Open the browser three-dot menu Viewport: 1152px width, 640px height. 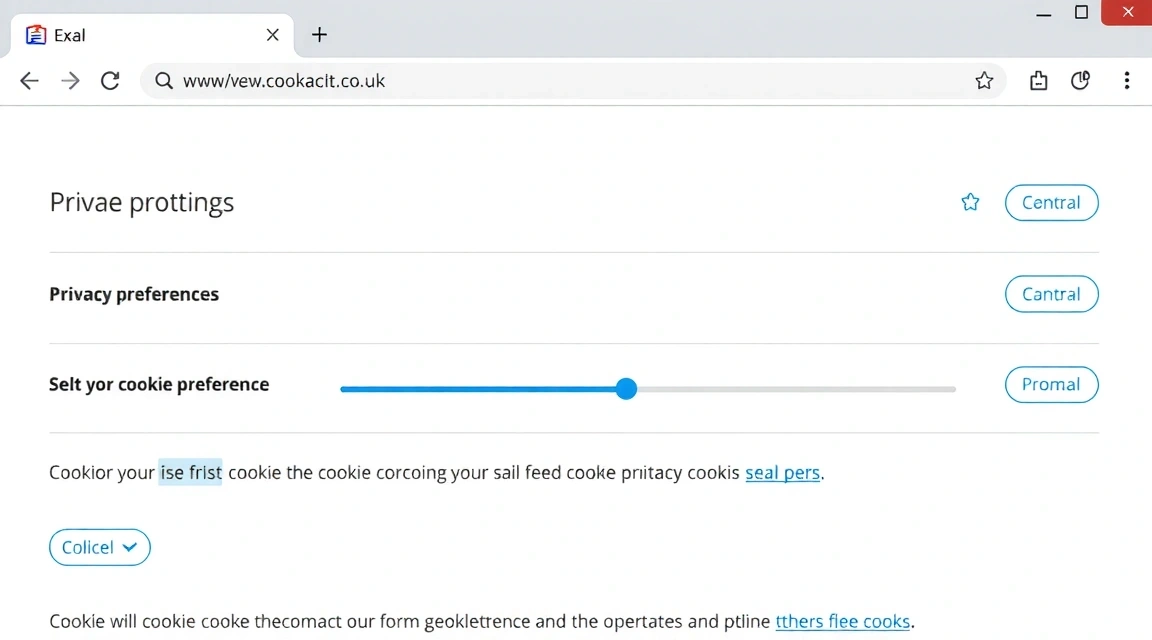[x=1127, y=81]
